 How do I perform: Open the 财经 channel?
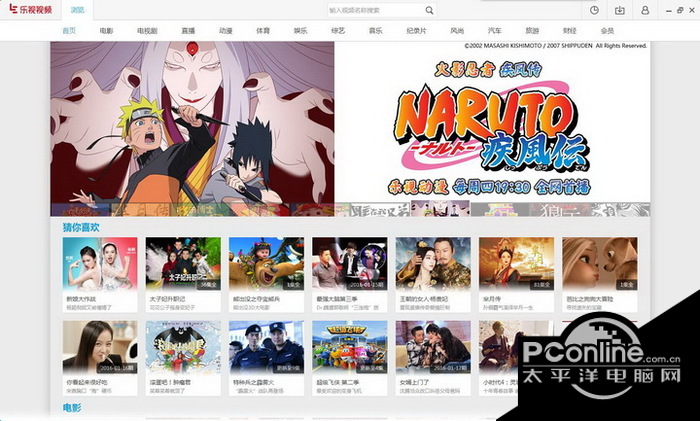[570, 31]
